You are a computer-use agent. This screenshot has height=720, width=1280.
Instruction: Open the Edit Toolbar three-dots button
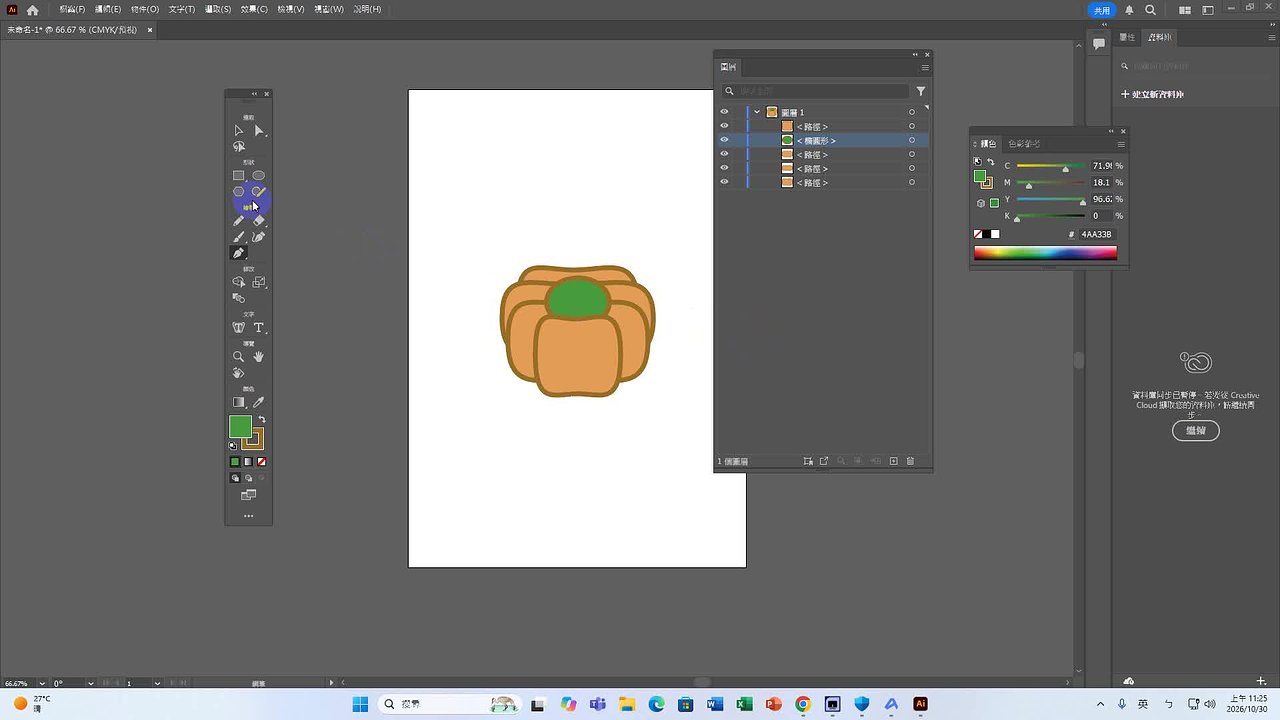tap(248, 516)
